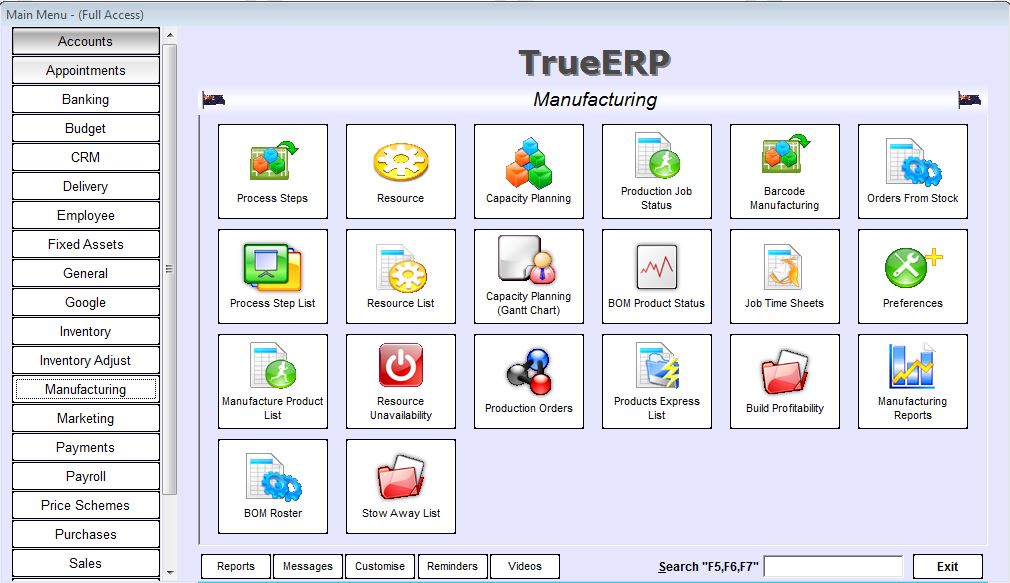Switch to the Payroll module
Screen dimensions: 1010x583
(x=86, y=477)
